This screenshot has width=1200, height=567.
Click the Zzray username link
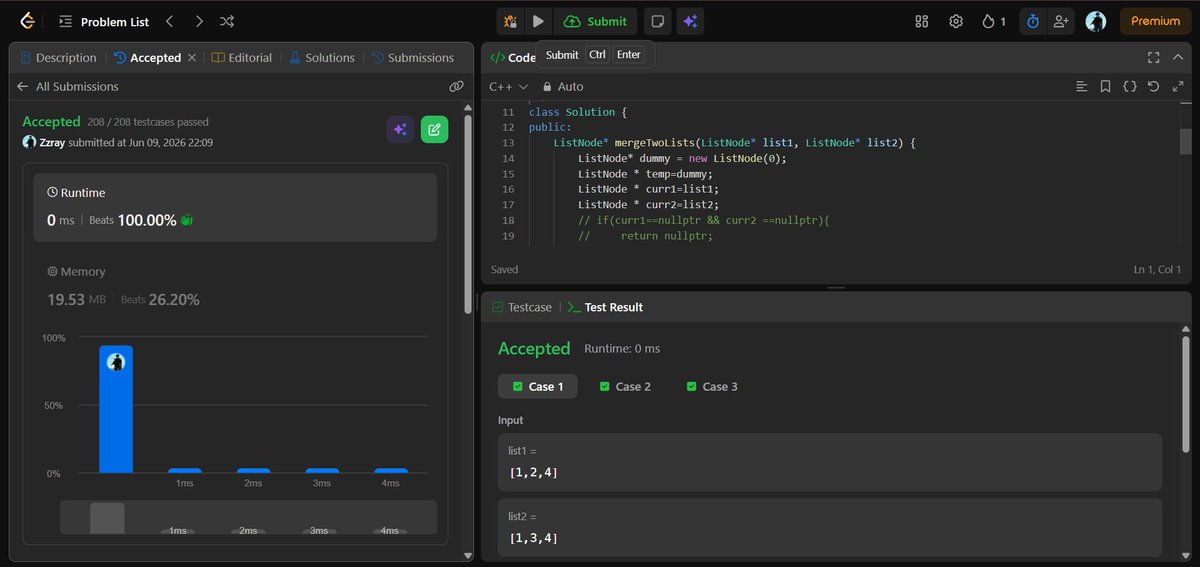pos(52,142)
